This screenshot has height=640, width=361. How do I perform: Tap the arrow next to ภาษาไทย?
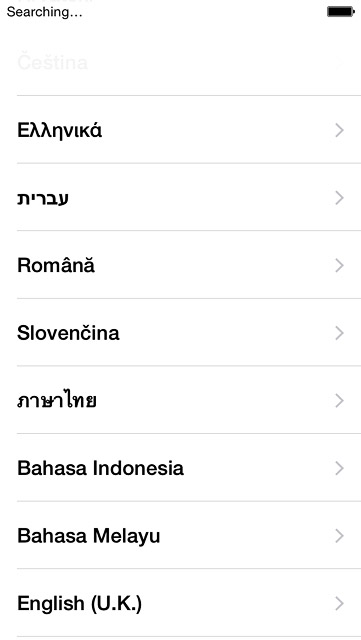tap(339, 401)
